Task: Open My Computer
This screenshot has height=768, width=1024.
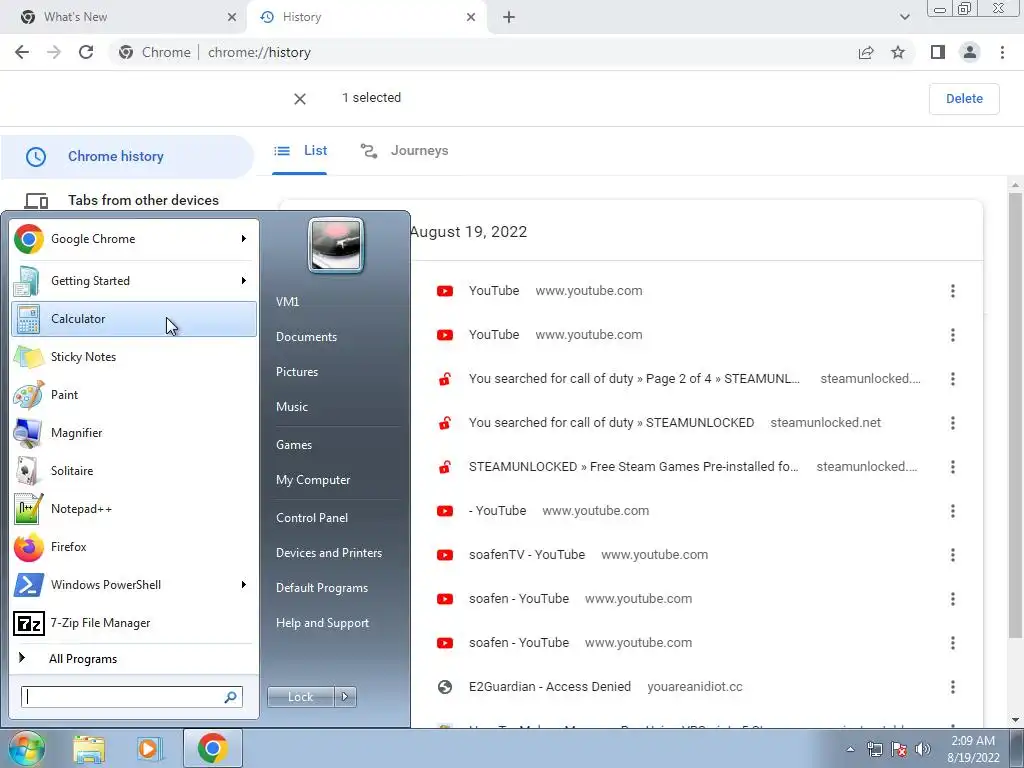Action: [x=313, y=480]
